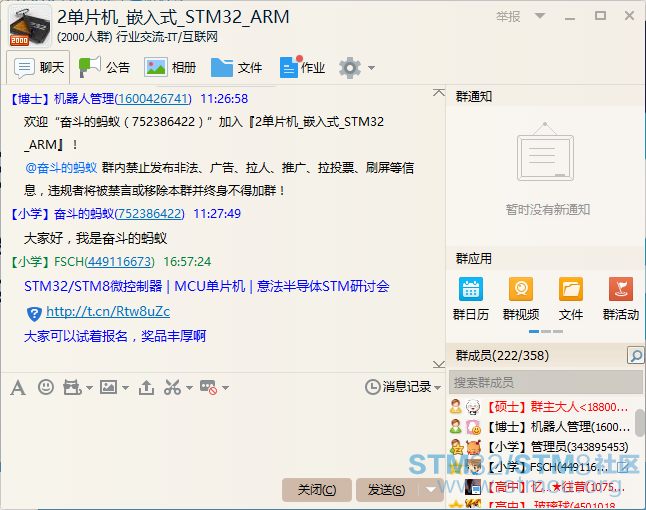Expand the dropdown arrow beside settings gear
This screenshot has height=510, width=646.
371,68
